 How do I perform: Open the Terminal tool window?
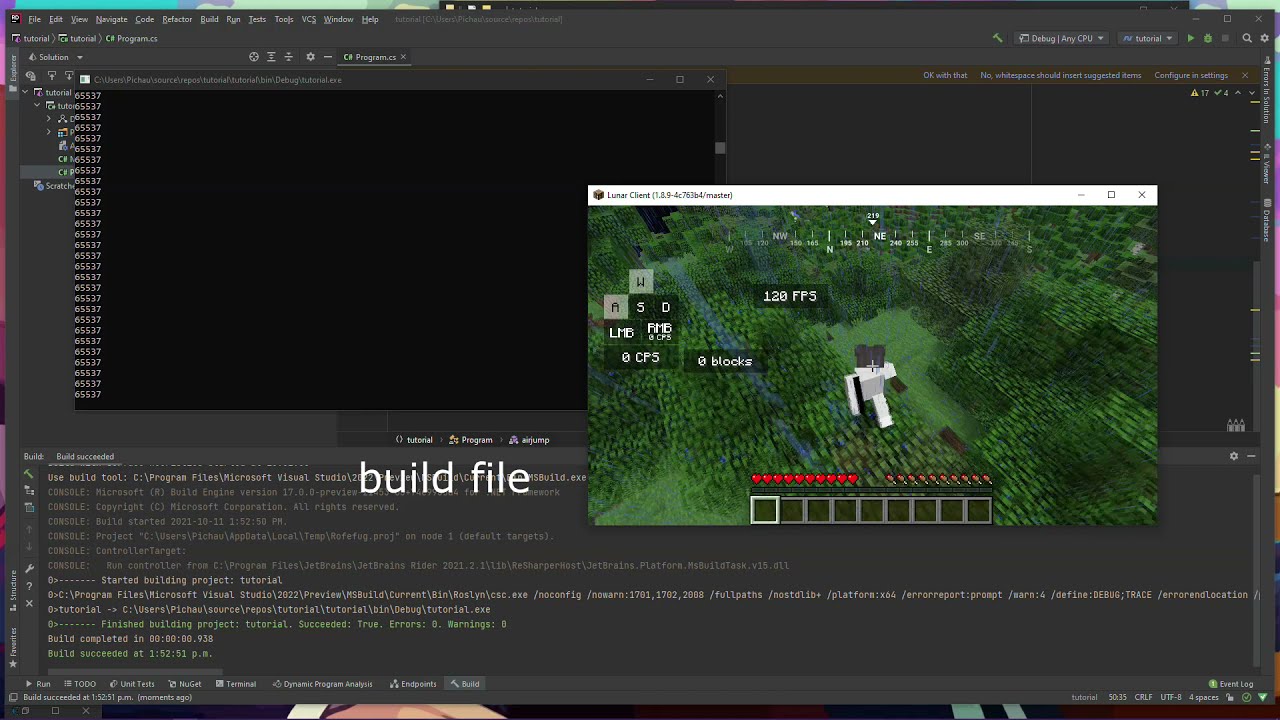pyautogui.click(x=235, y=684)
